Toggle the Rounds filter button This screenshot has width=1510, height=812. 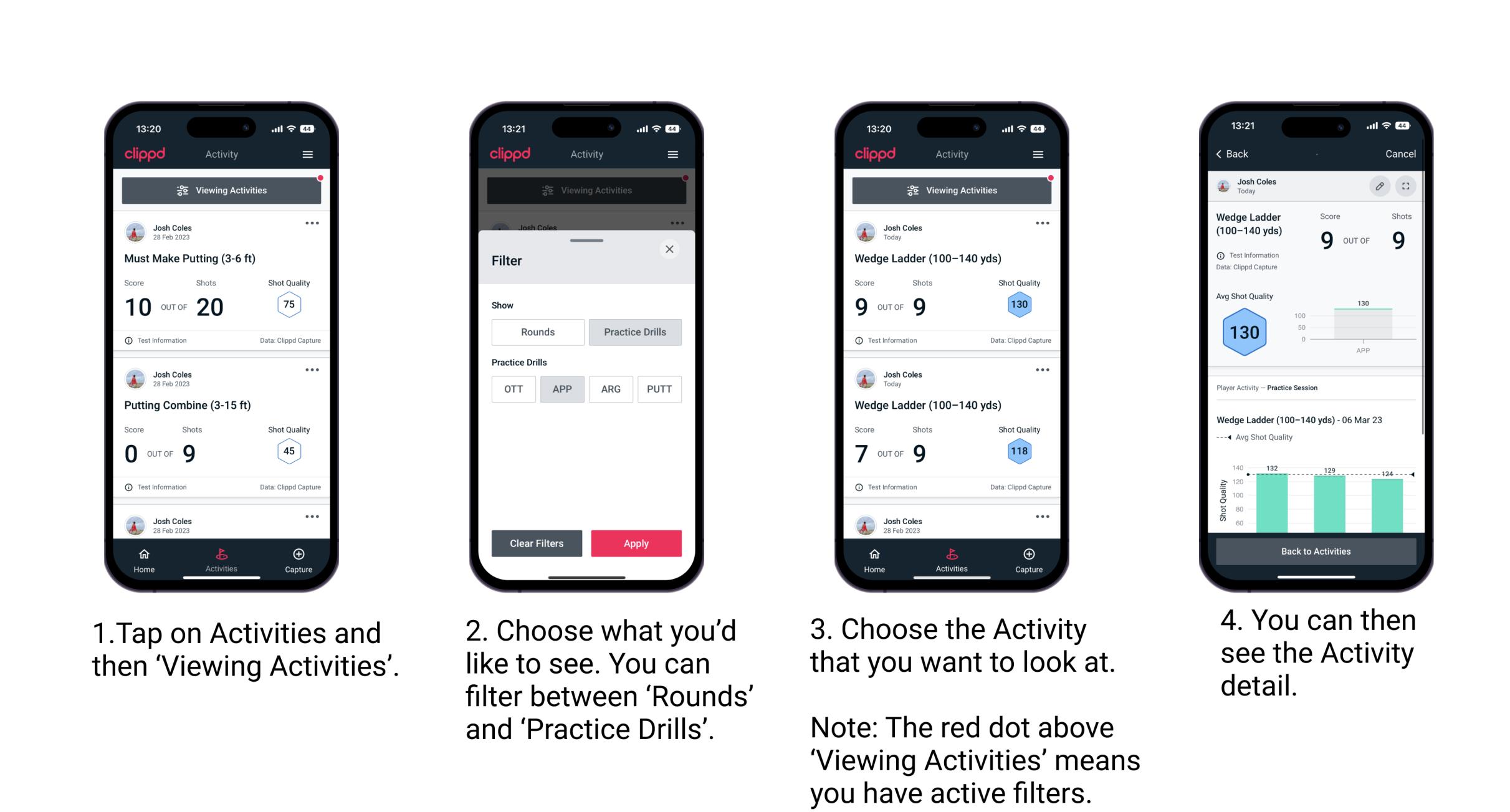537,330
